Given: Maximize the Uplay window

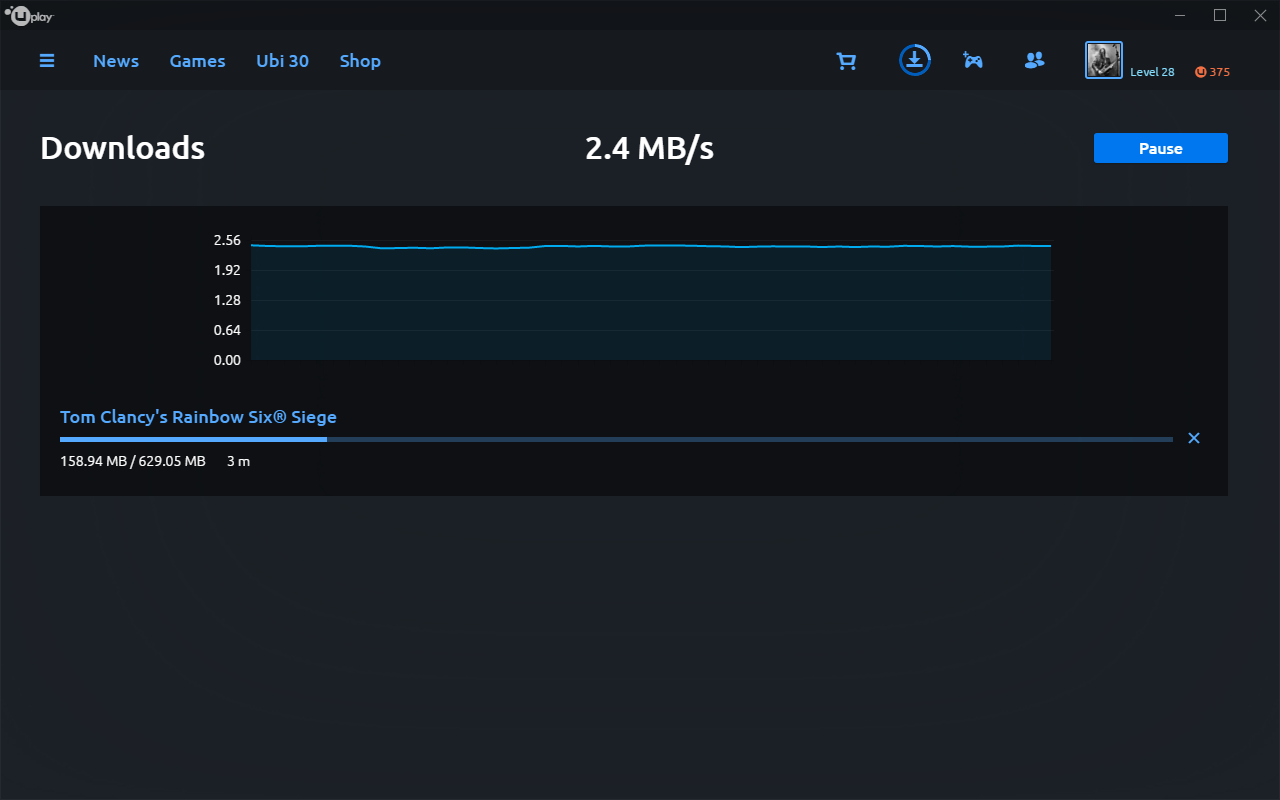Looking at the screenshot, I should pos(1220,15).
